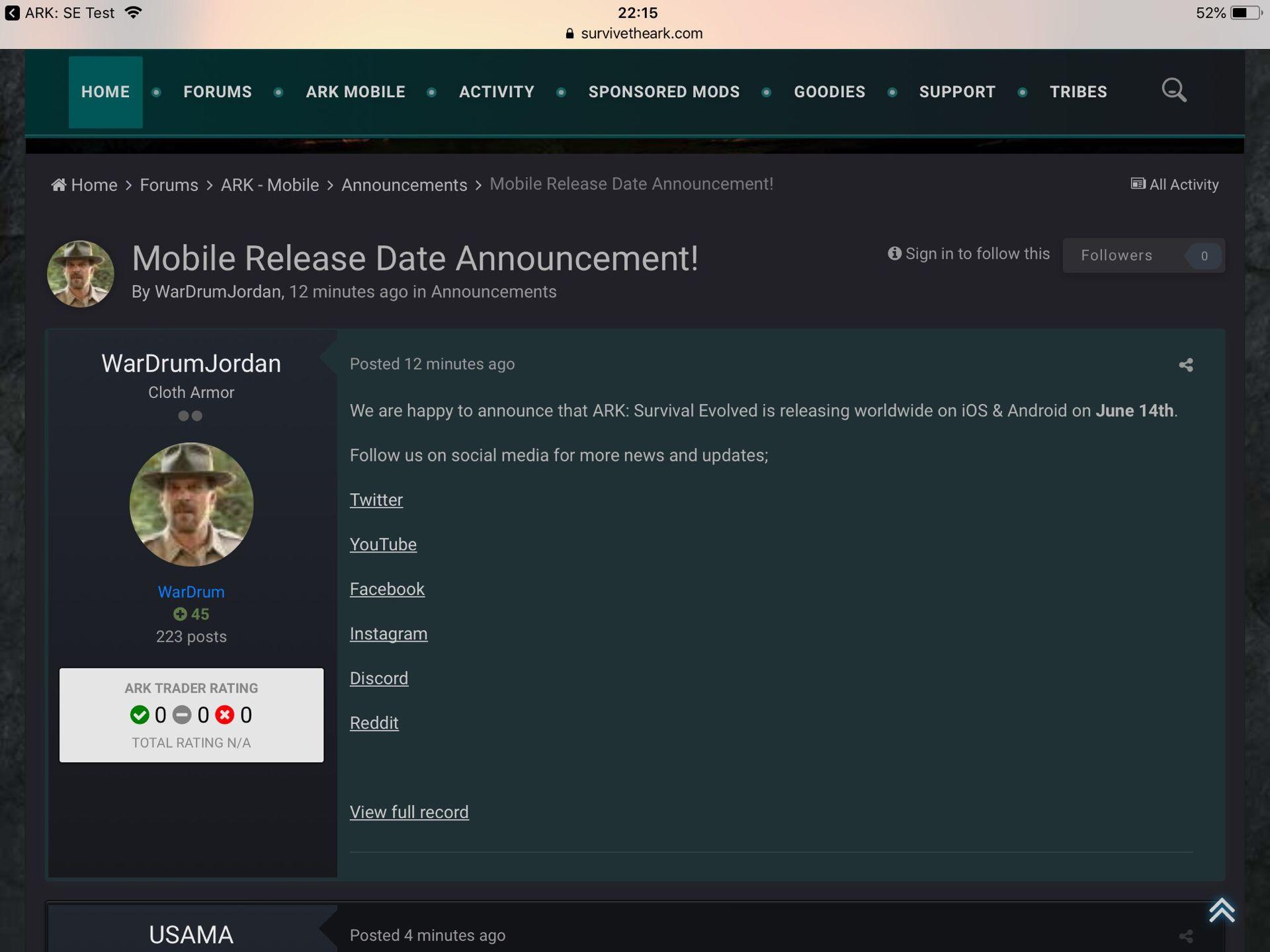The width and height of the screenshot is (1270, 952).
Task: Open the YouTube link
Action: point(383,545)
